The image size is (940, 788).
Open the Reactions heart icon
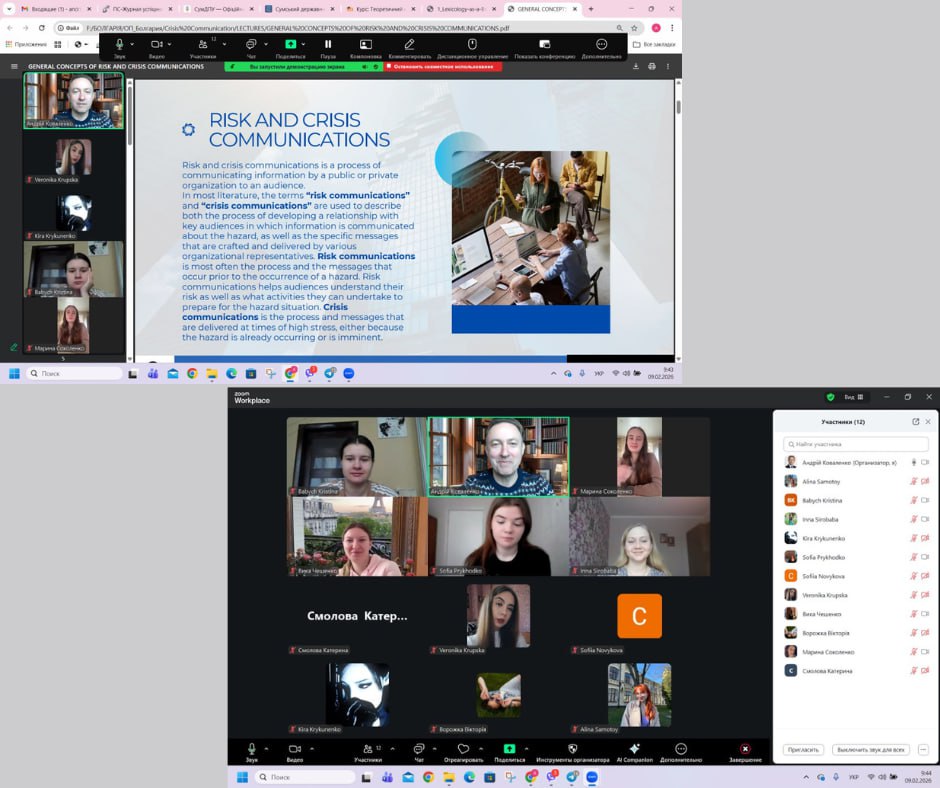(x=463, y=749)
